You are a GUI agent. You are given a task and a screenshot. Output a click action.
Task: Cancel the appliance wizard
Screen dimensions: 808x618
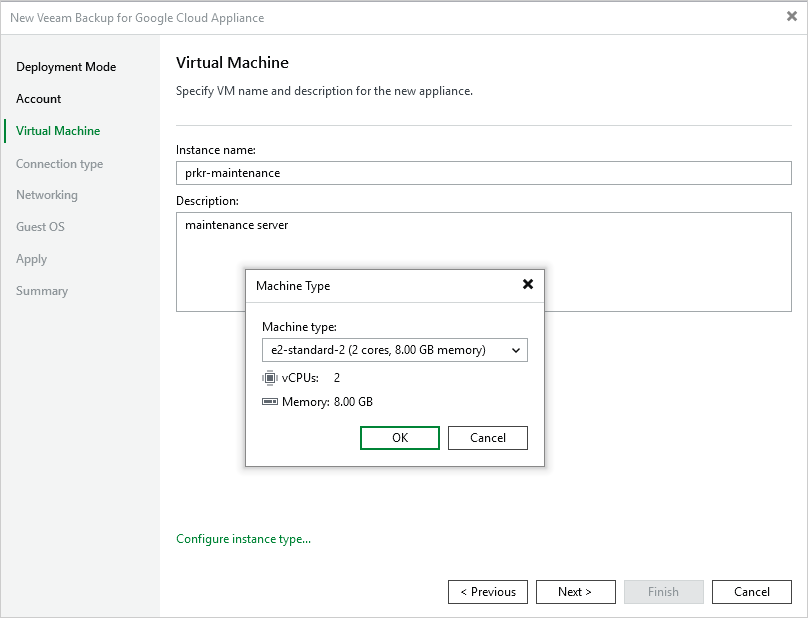pyautogui.click(x=752, y=592)
